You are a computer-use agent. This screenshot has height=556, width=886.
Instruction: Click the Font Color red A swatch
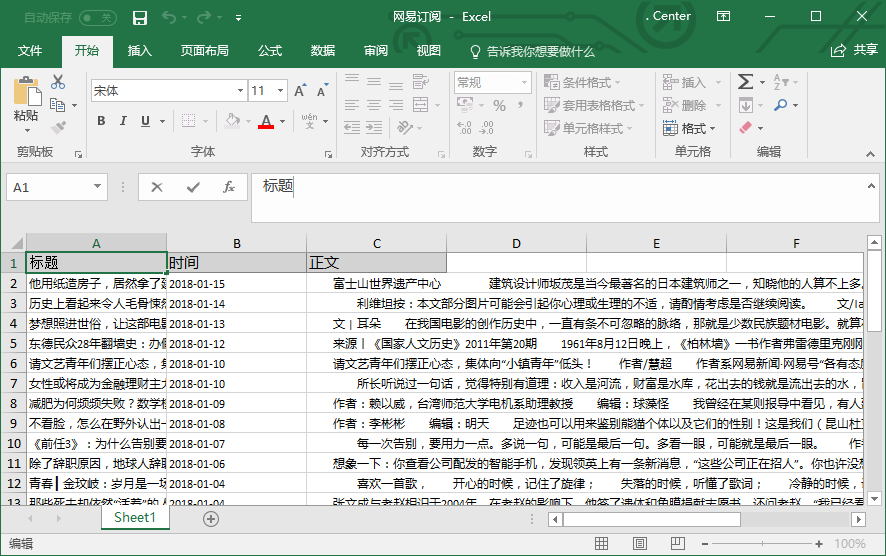(266, 121)
